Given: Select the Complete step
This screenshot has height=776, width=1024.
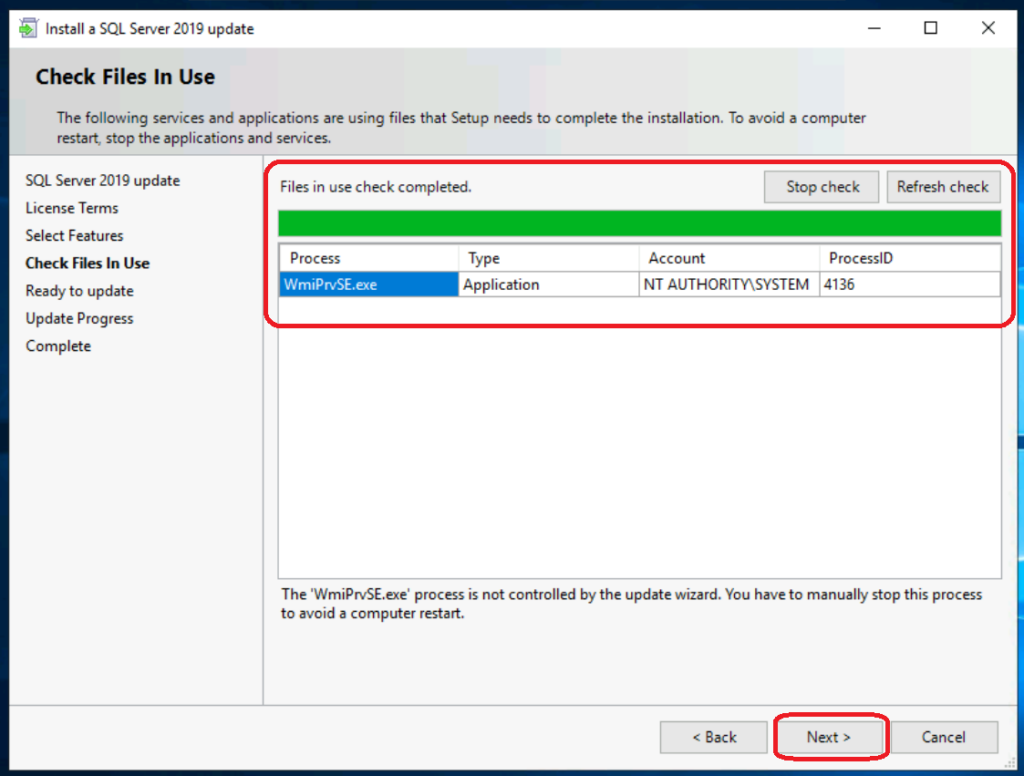Looking at the screenshot, I should tap(58, 346).
